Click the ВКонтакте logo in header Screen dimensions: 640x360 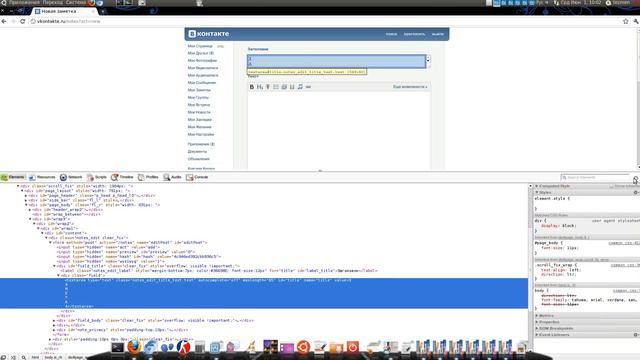(x=209, y=34)
